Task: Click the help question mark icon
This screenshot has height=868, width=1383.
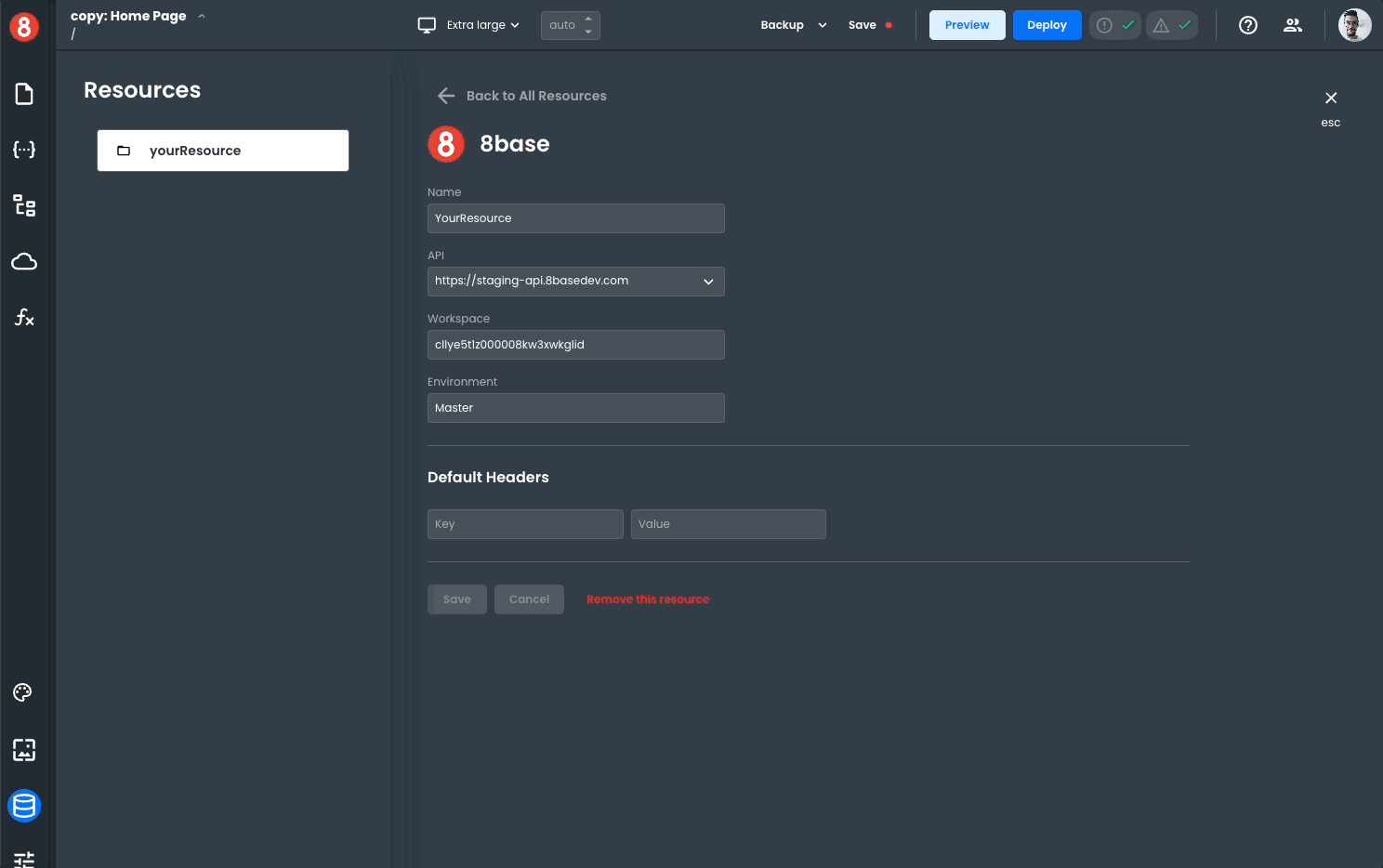Action: click(x=1248, y=25)
